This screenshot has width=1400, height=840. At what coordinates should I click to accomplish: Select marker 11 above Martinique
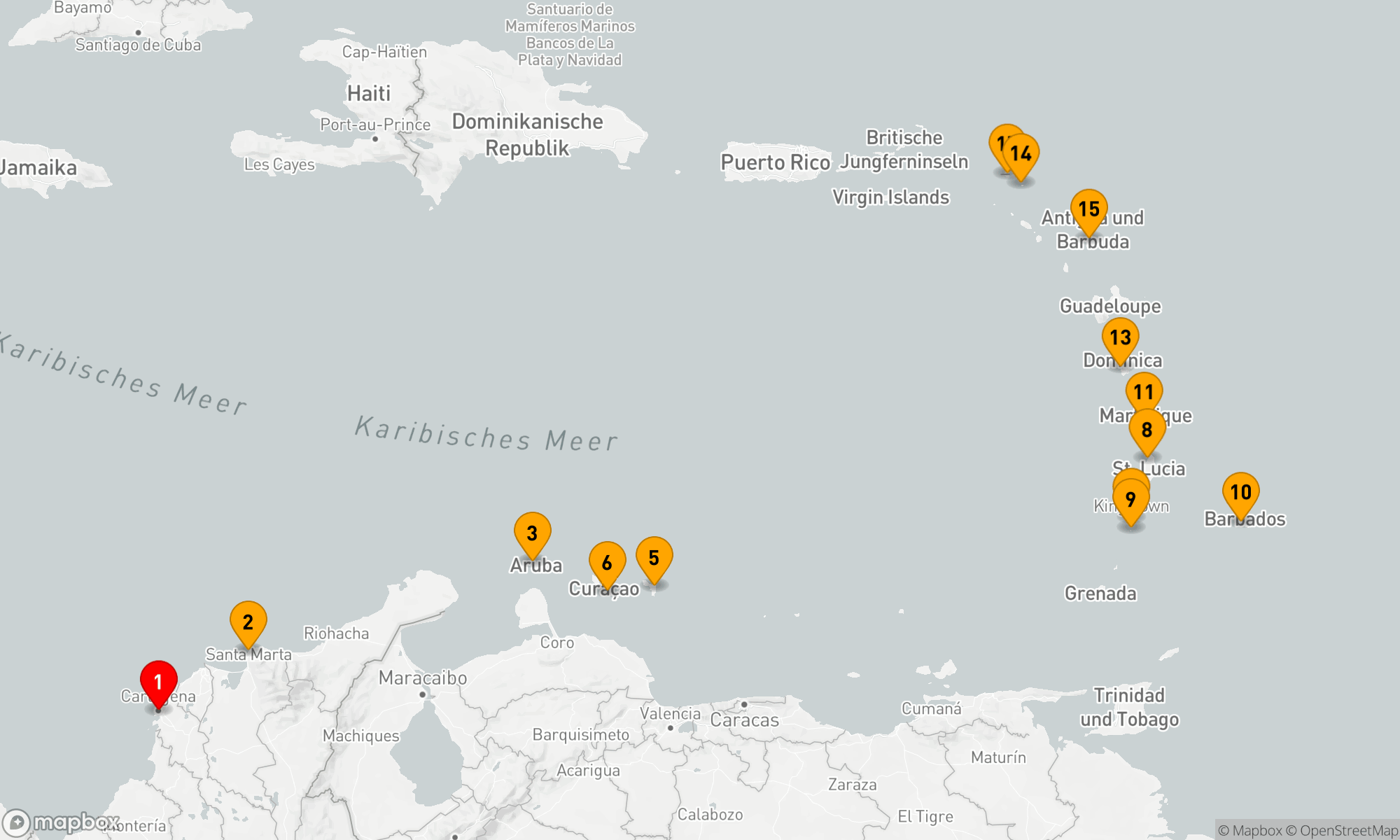pos(1144,391)
